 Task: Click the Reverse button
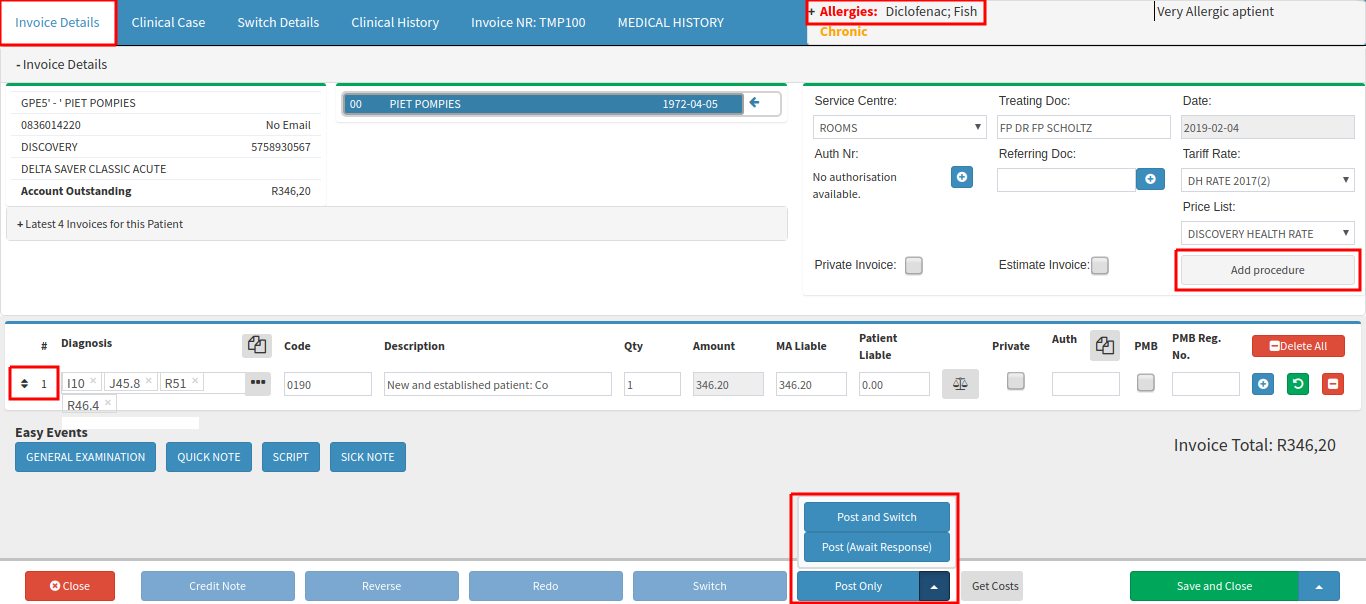(x=382, y=586)
